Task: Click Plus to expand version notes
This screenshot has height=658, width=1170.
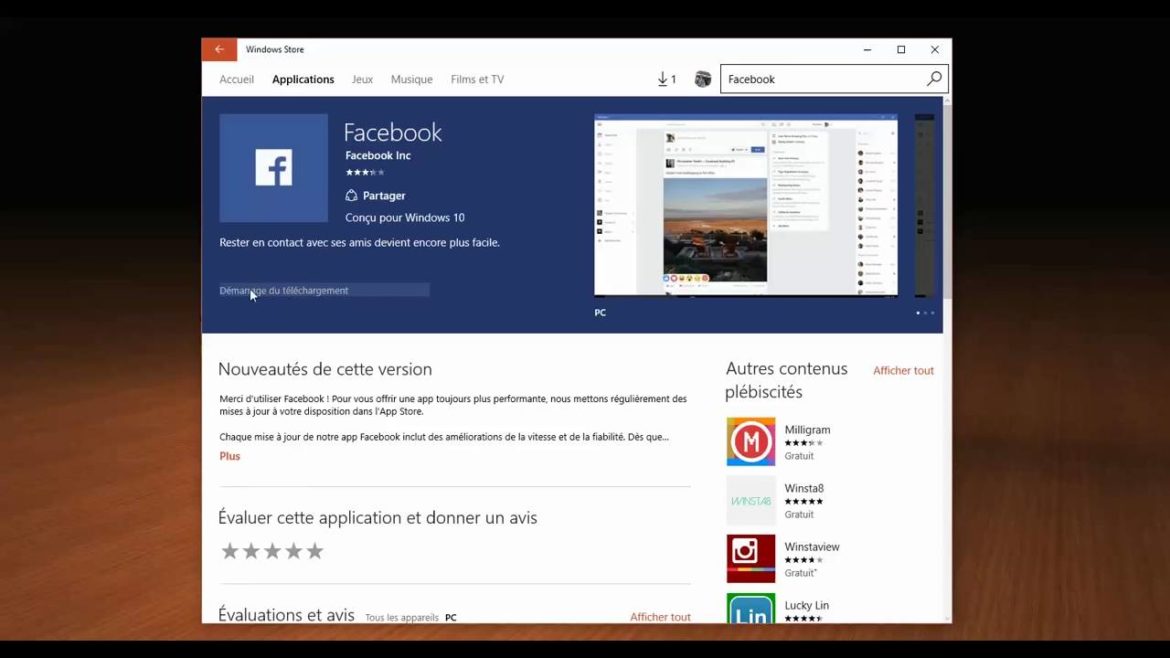Action: 229,456
